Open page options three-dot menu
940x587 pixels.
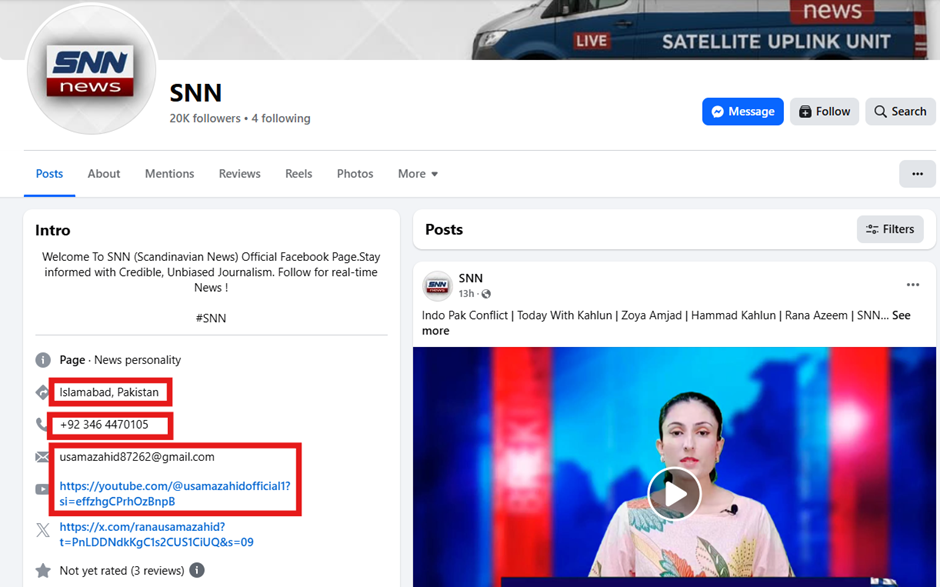[917, 174]
